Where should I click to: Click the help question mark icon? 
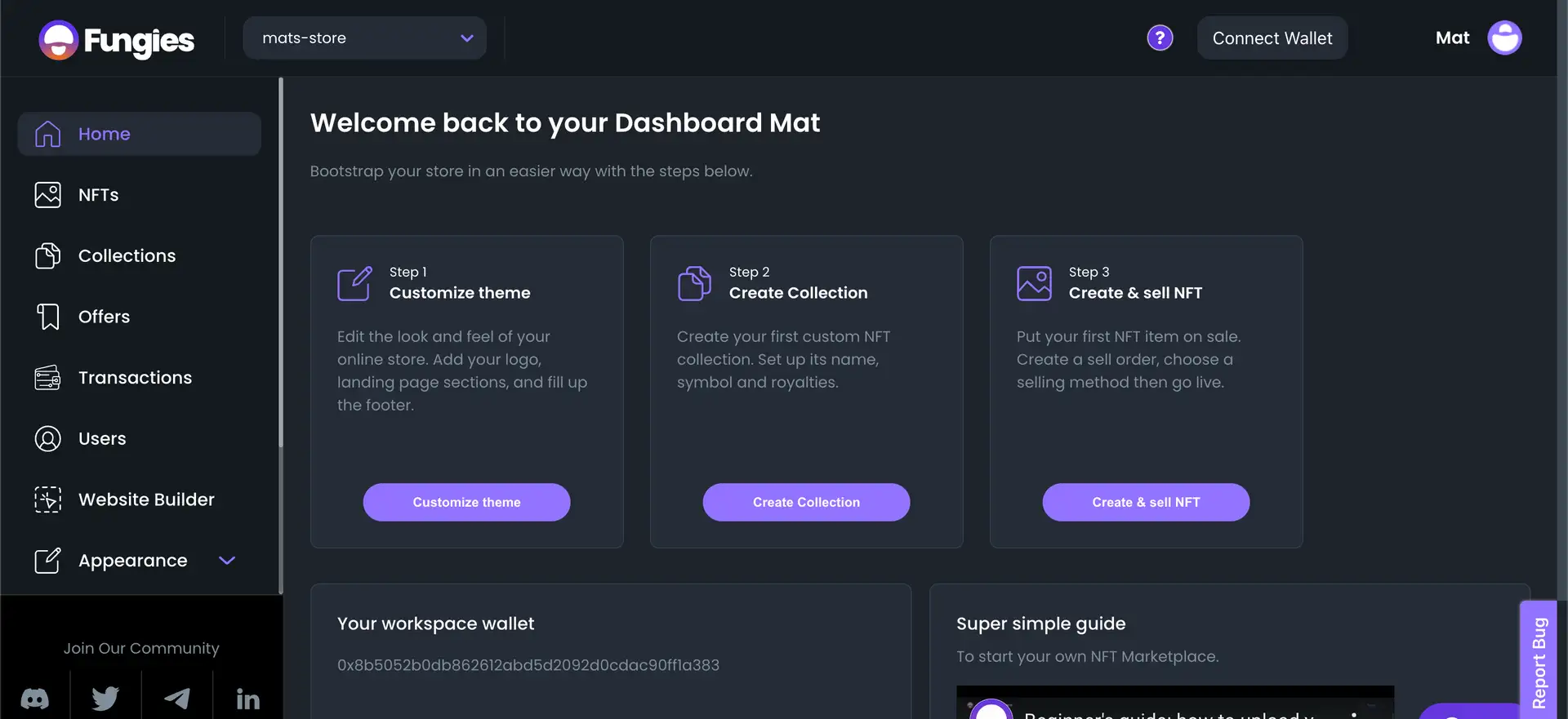pyautogui.click(x=1160, y=38)
